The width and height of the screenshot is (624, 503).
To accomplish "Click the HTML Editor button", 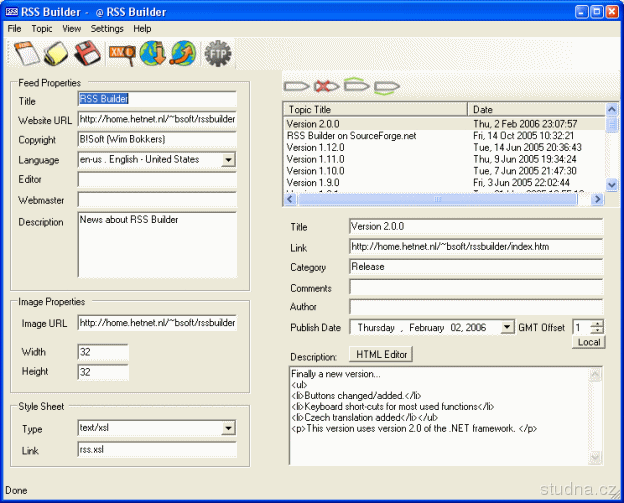I will pyautogui.click(x=380, y=355).
